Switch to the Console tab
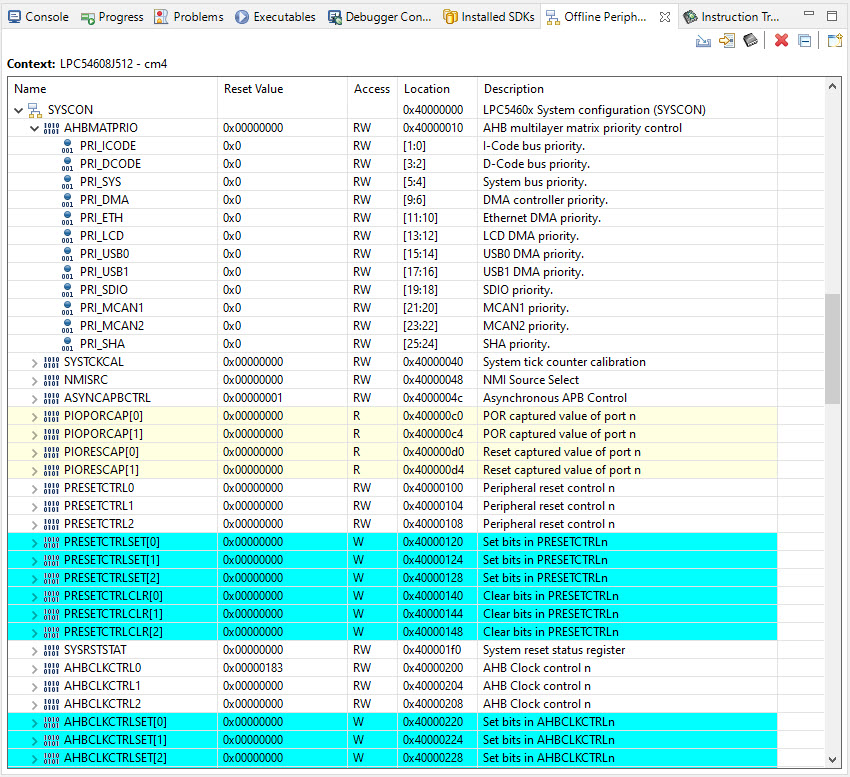850x777 pixels. (x=39, y=17)
